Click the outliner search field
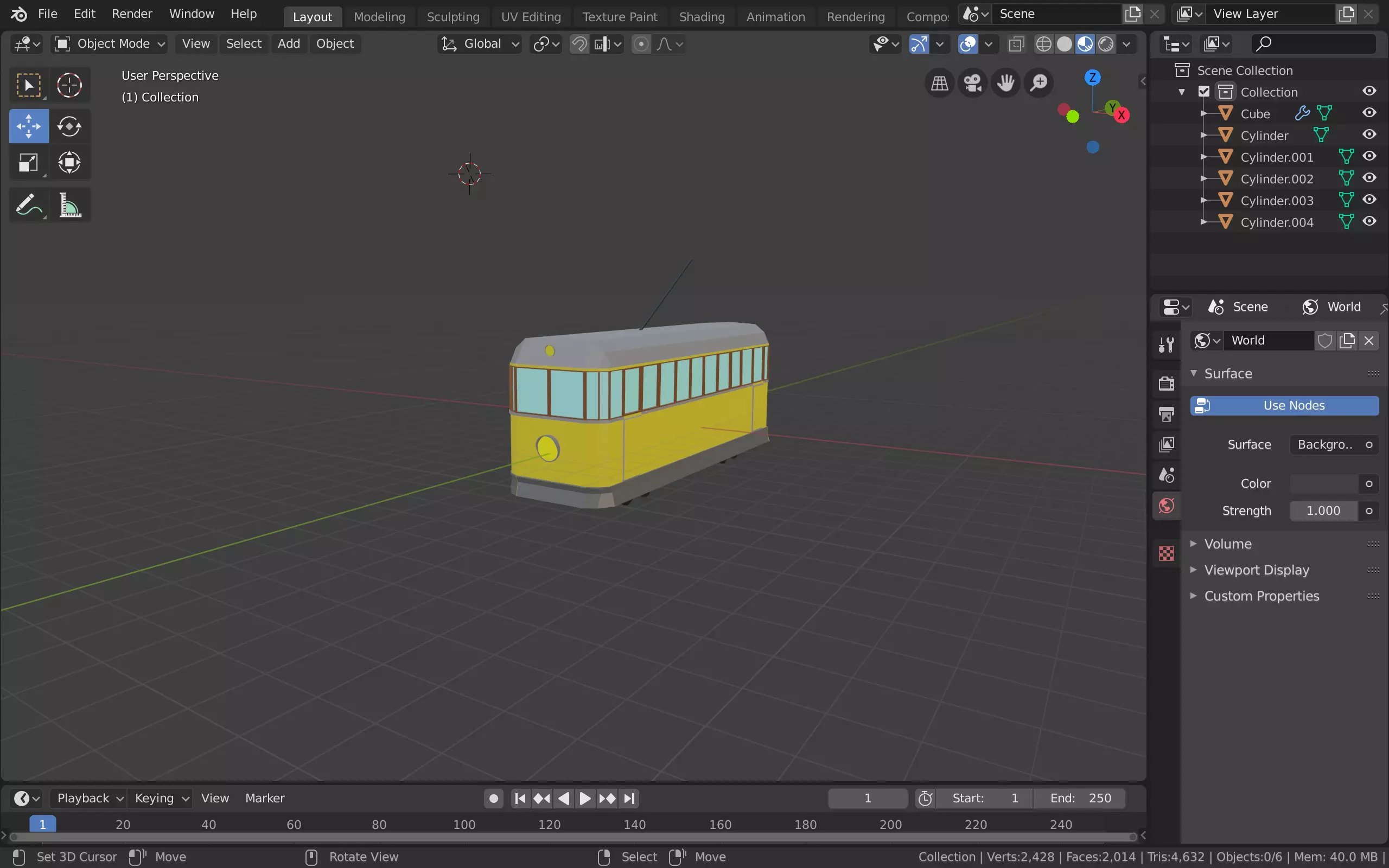This screenshot has height=868, width=1389. coord(1313,43)
